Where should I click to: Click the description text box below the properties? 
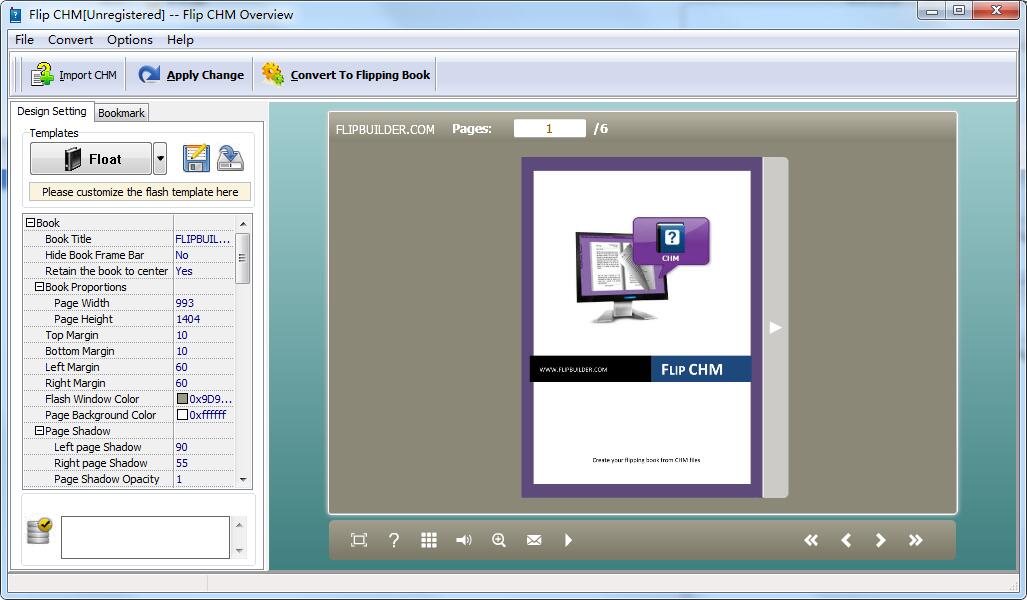coord(145,537)
